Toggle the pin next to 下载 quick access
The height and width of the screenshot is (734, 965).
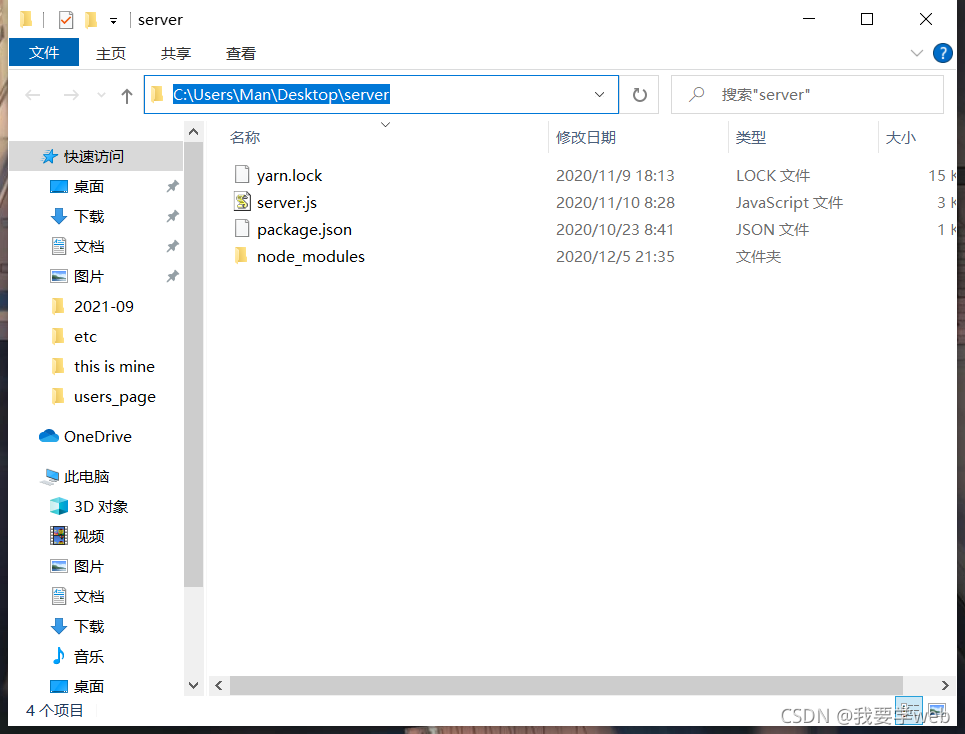pyautogui.click(x=172, y=217)
